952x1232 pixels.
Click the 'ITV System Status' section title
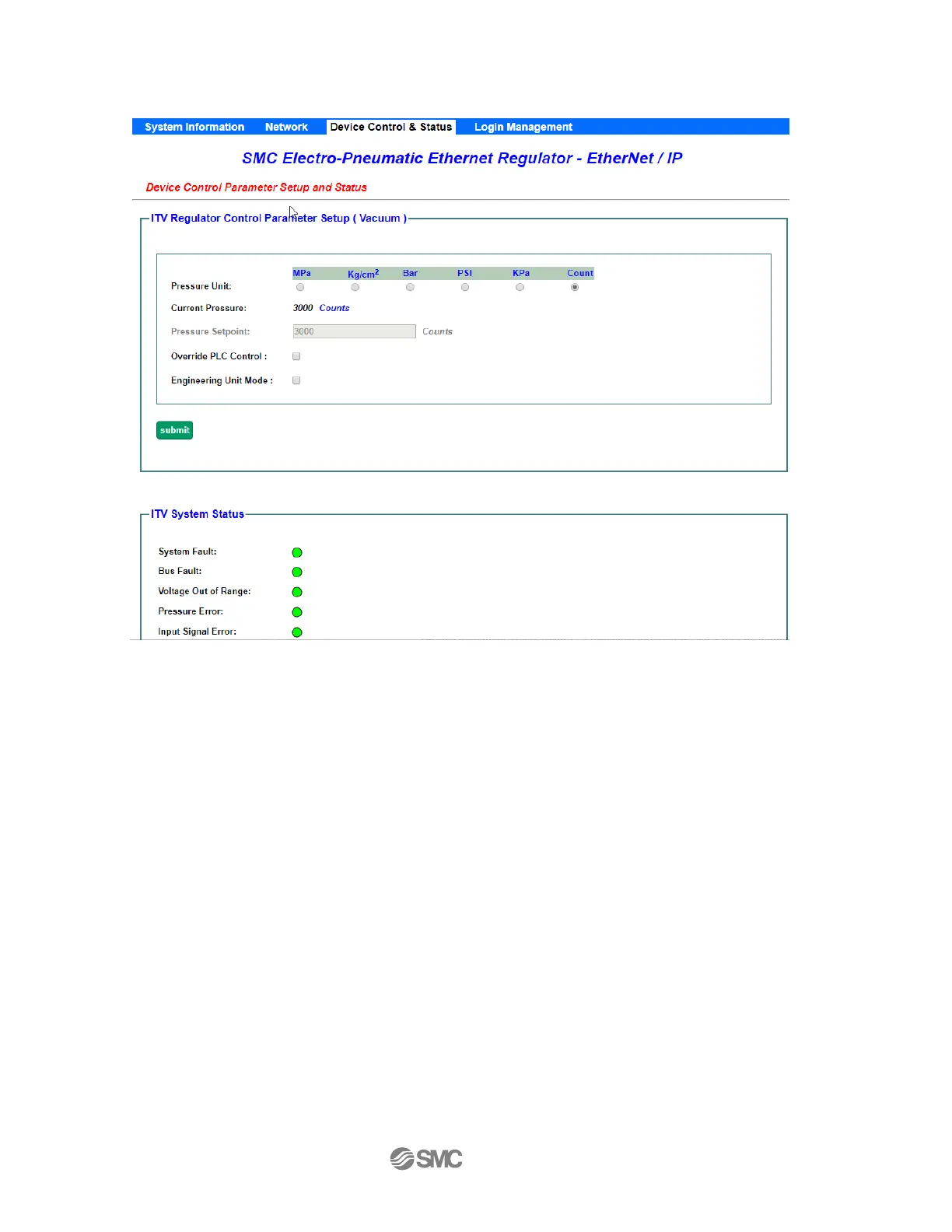point(198,514)
